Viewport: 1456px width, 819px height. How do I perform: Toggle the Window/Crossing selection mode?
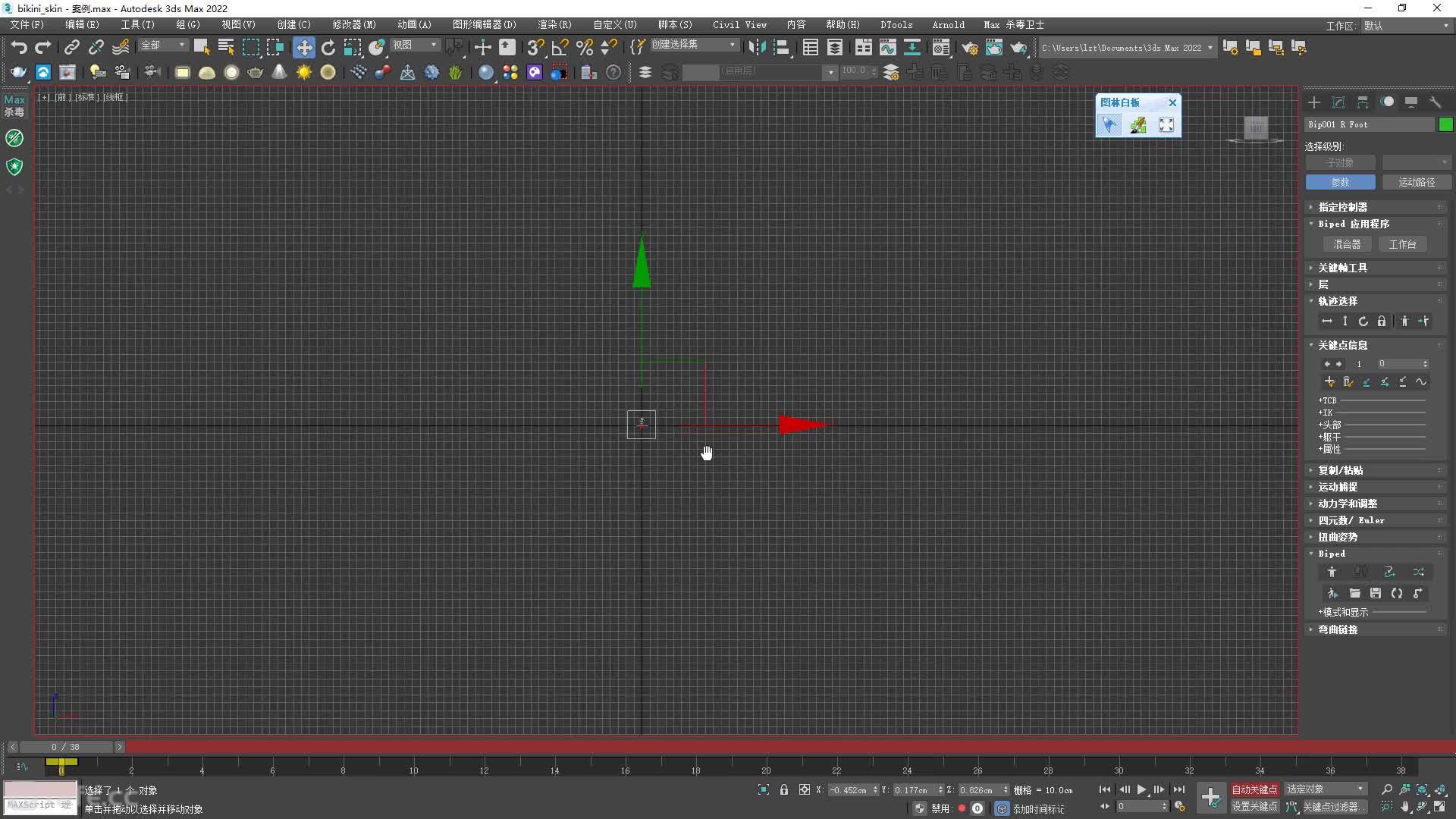point(275,47)
